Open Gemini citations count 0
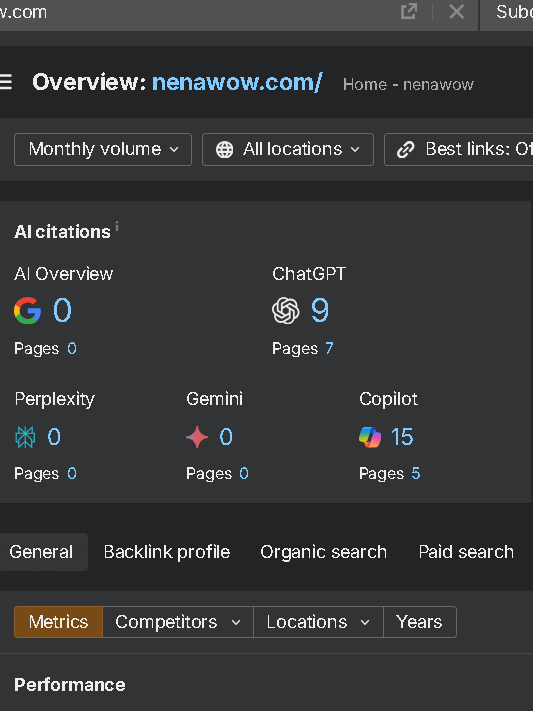Screen dimensions: 533x711 click(226, 437)
